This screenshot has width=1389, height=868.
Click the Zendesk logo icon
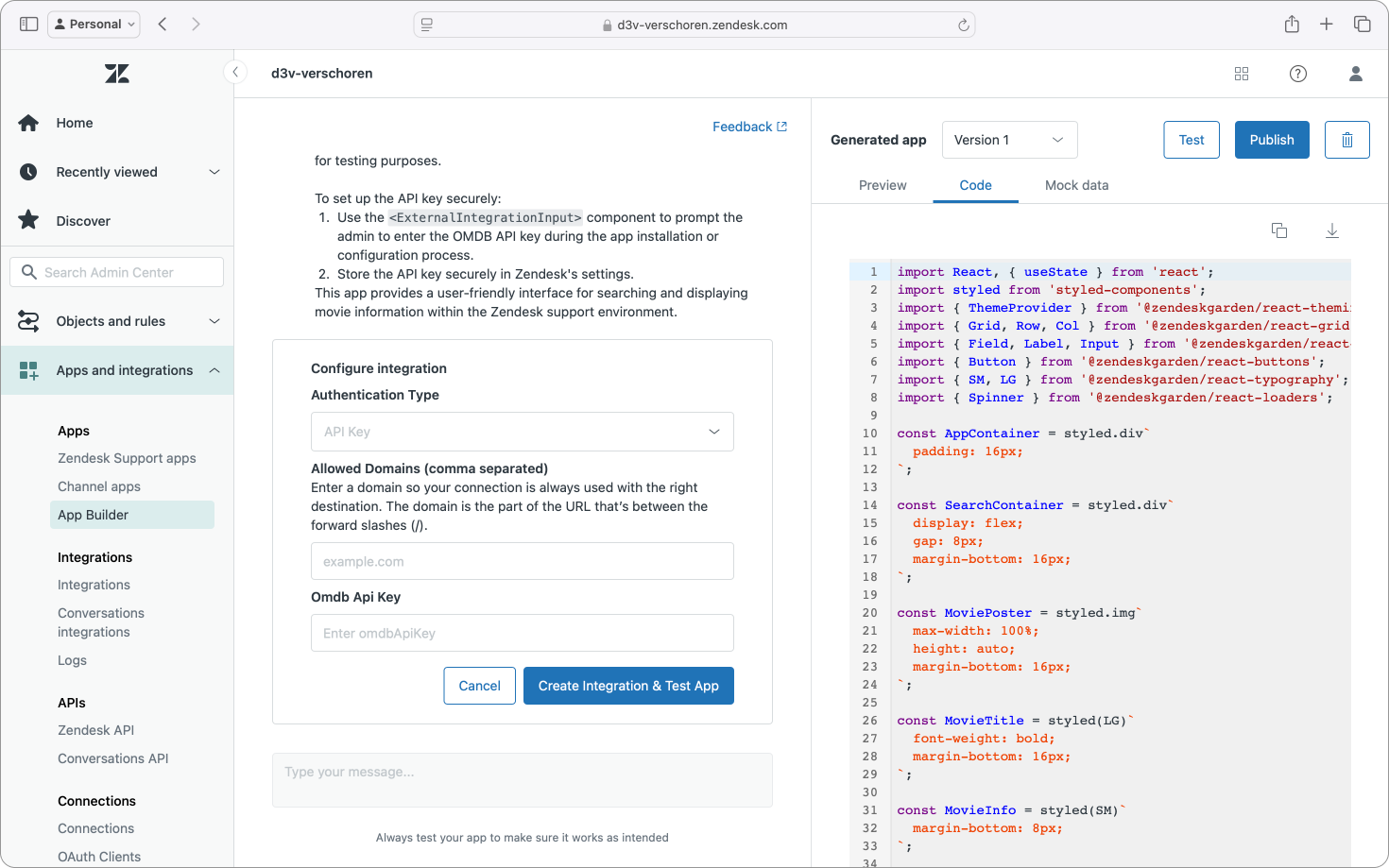117,74
